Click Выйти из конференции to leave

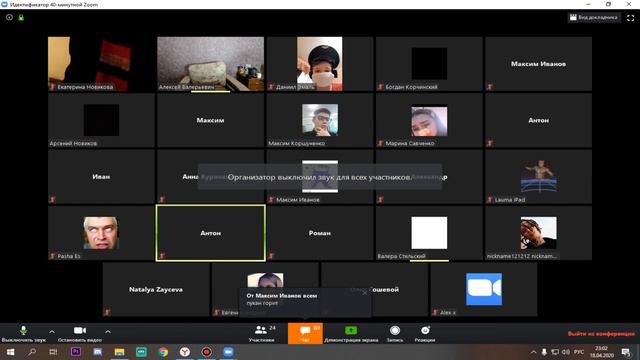pyautogui.click(x=601, y=333)
